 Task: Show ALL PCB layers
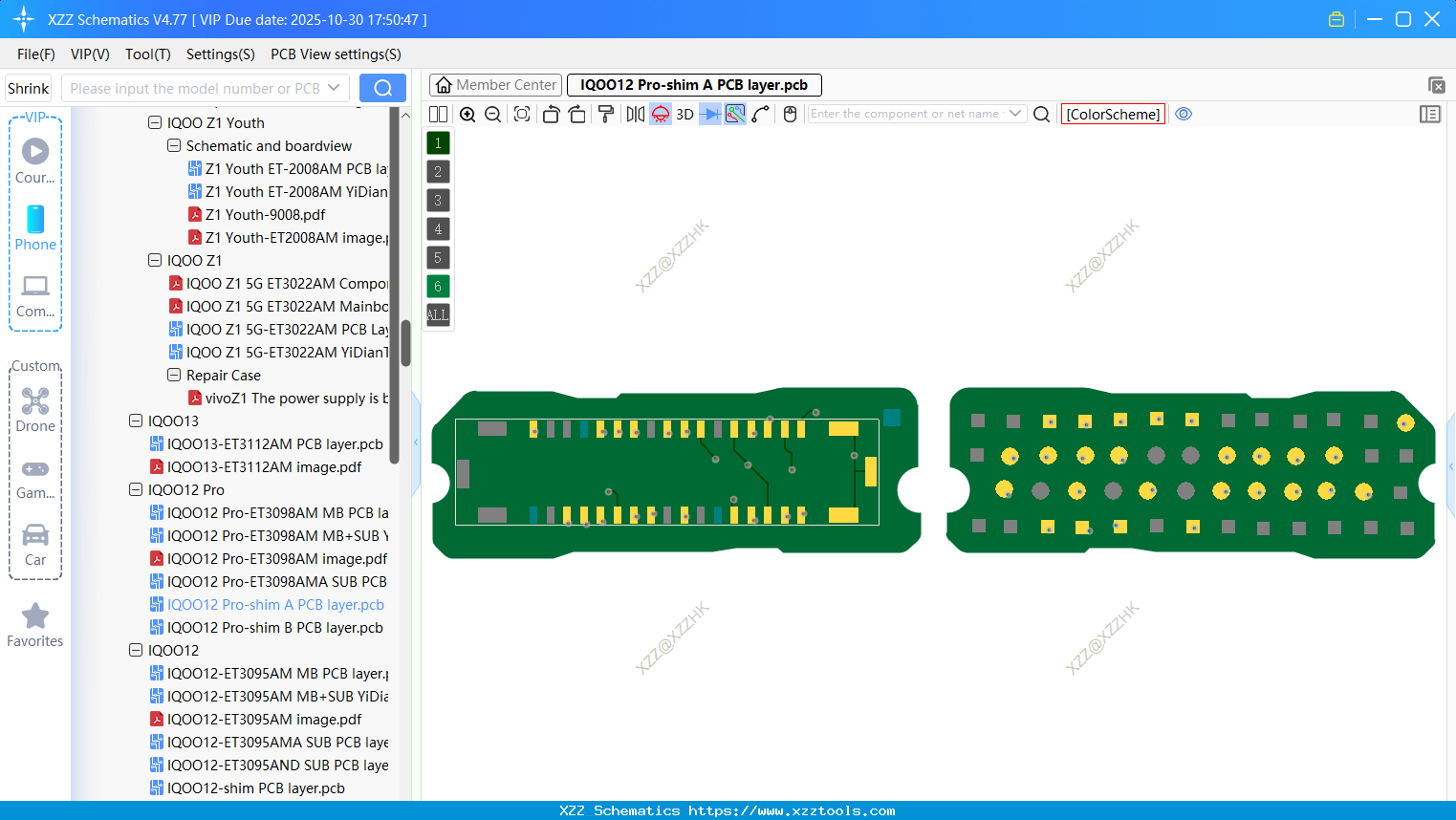438,315
